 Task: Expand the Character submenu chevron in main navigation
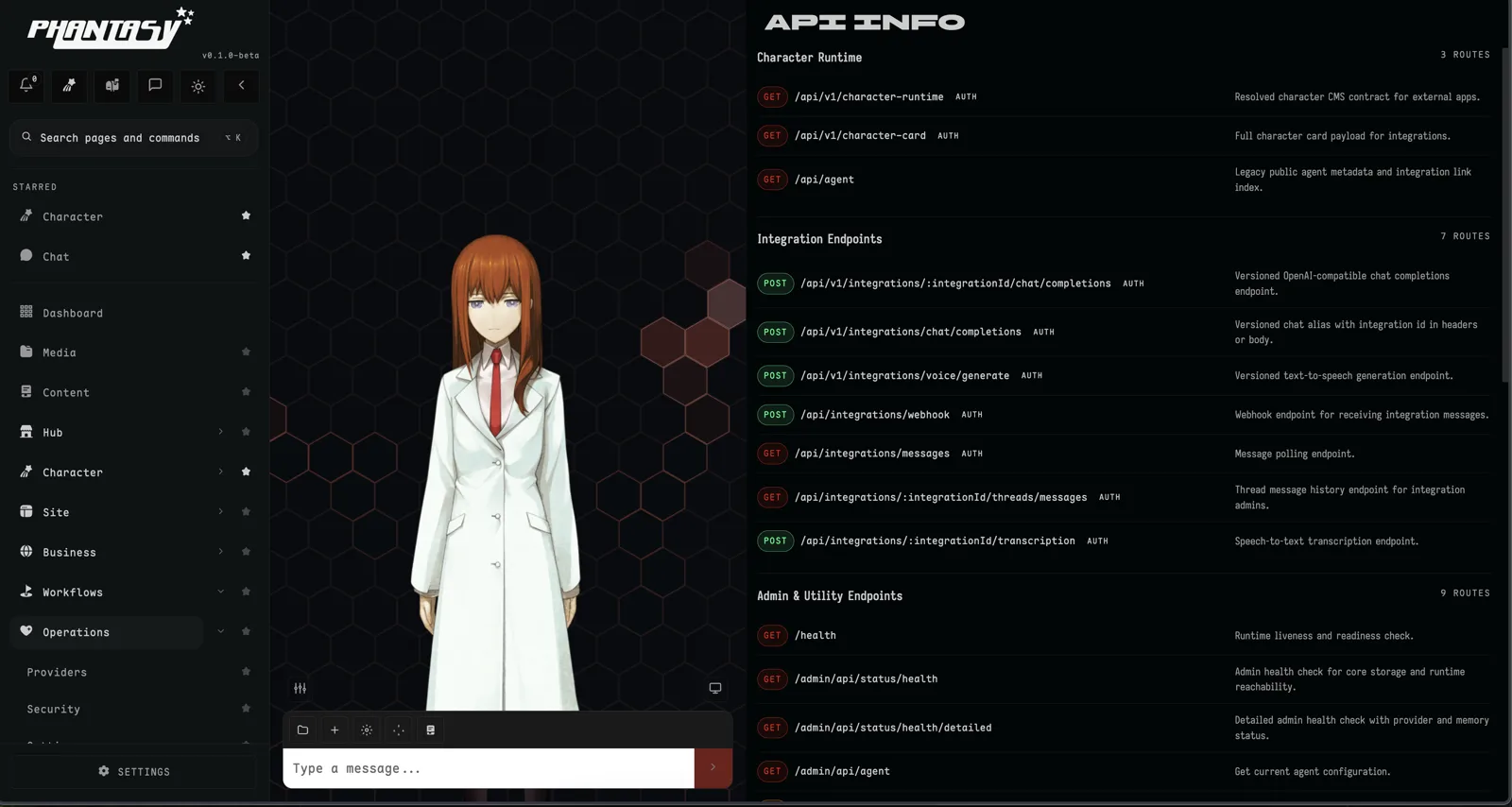click(x=221, y=472)
